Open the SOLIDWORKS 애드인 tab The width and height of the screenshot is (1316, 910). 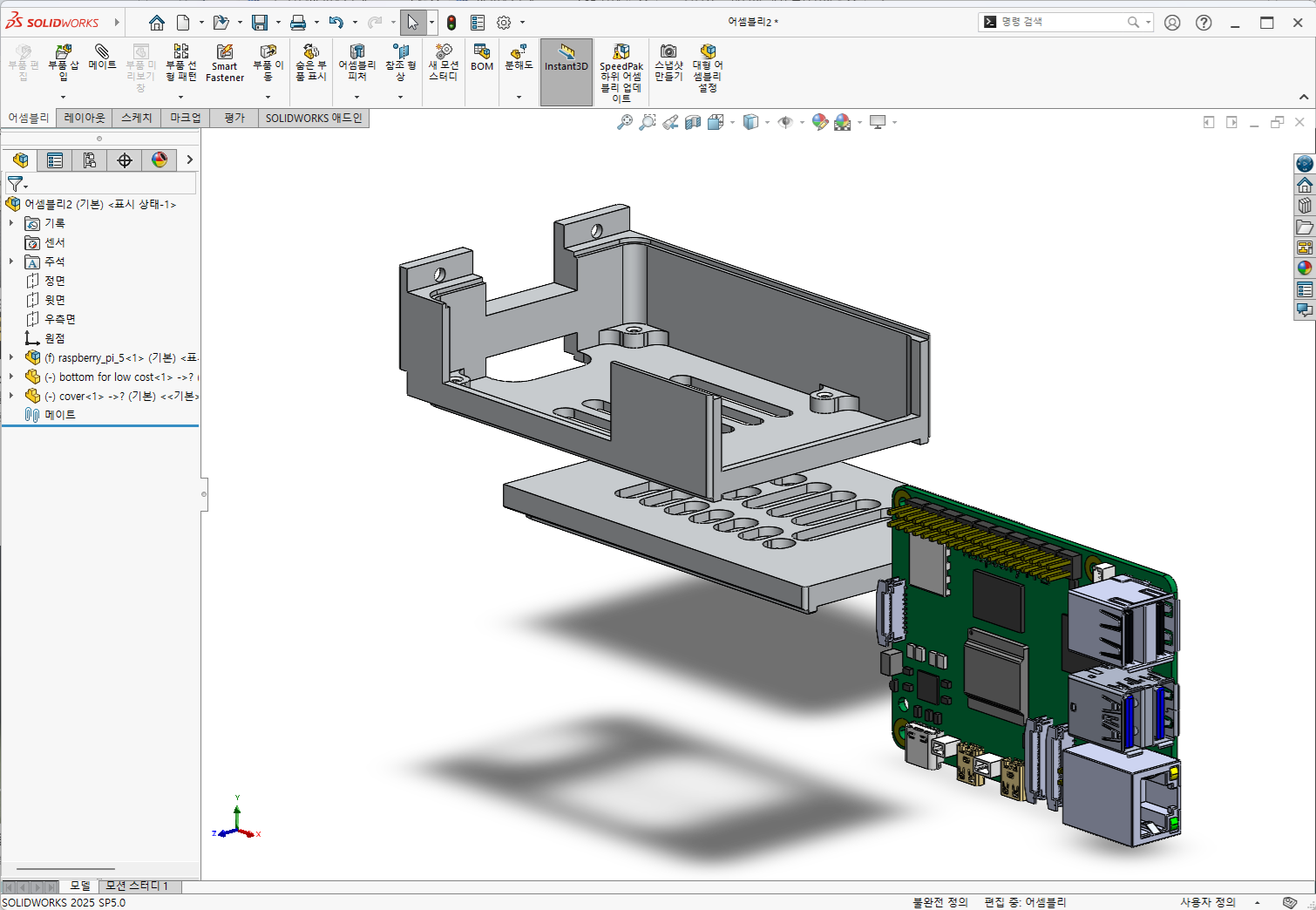point(314,118)
